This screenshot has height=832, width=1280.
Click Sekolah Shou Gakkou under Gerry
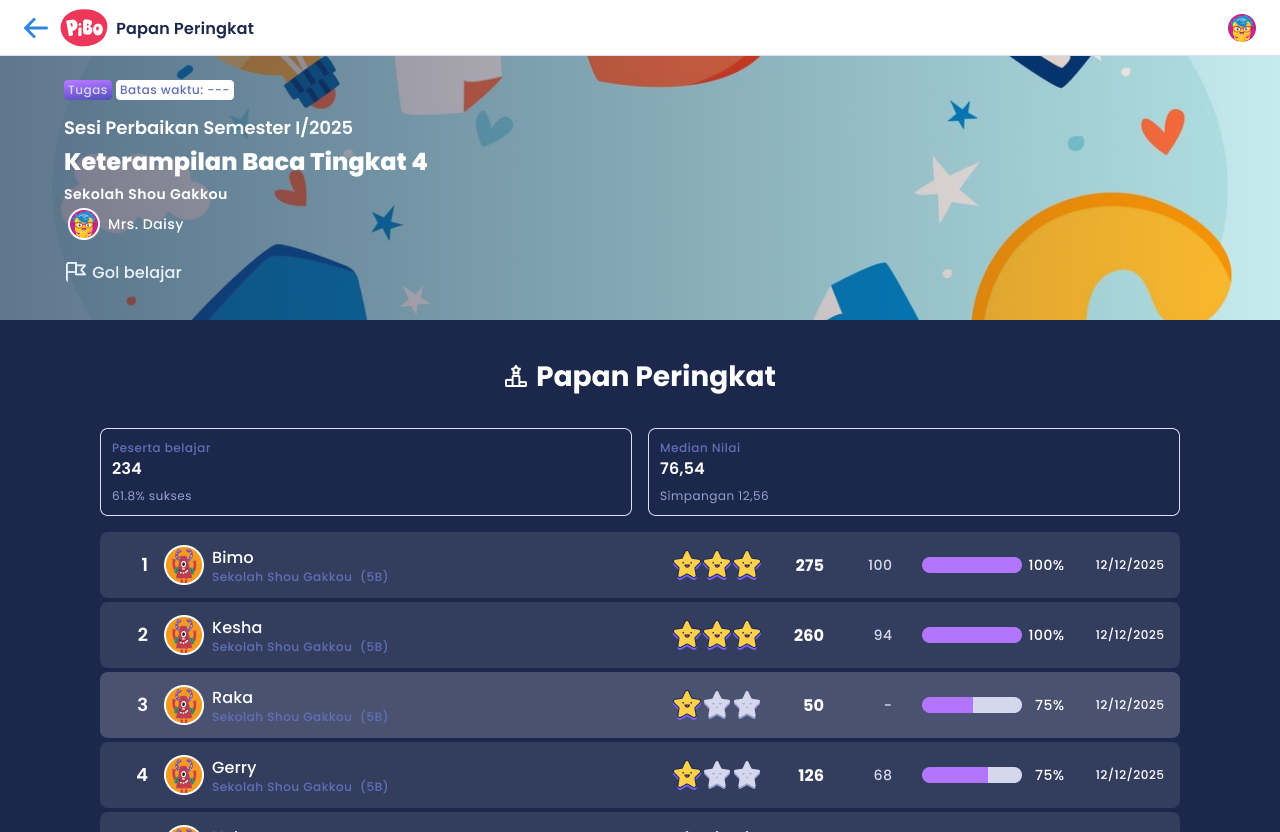click(x=282, y=787)
